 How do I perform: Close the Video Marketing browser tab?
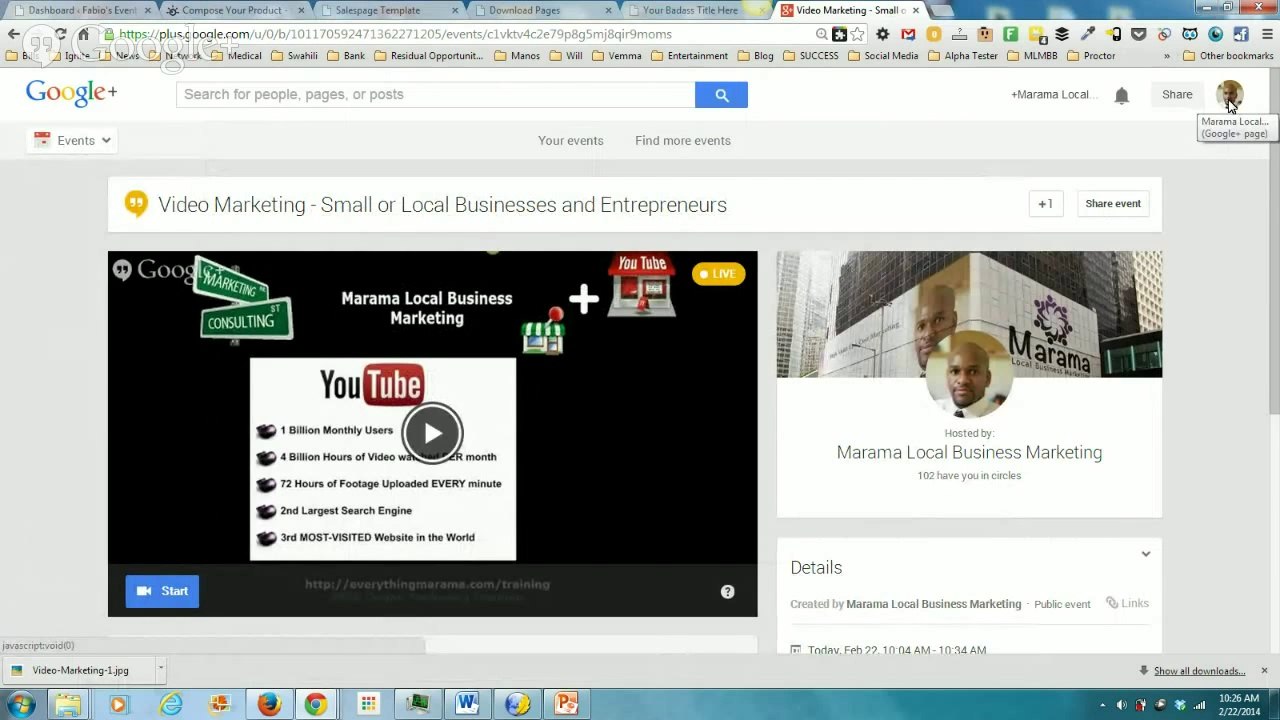pos(915,10)
